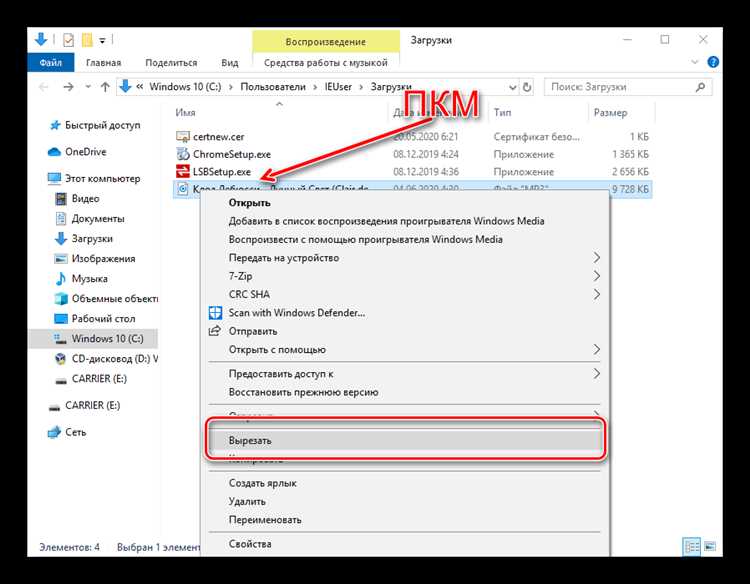
Task: Open the recent locations dropdown arrow
Action: pos(88,87)
